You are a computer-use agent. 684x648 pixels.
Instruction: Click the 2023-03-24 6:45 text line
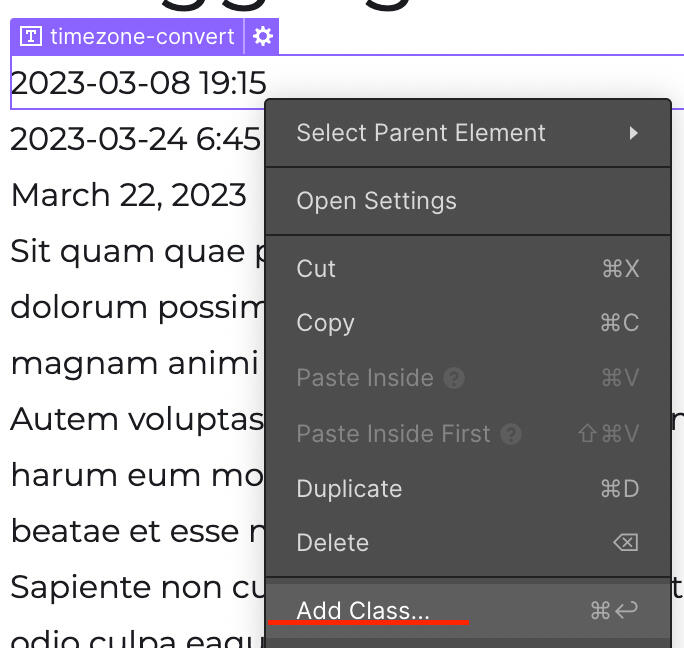[135, 139]
